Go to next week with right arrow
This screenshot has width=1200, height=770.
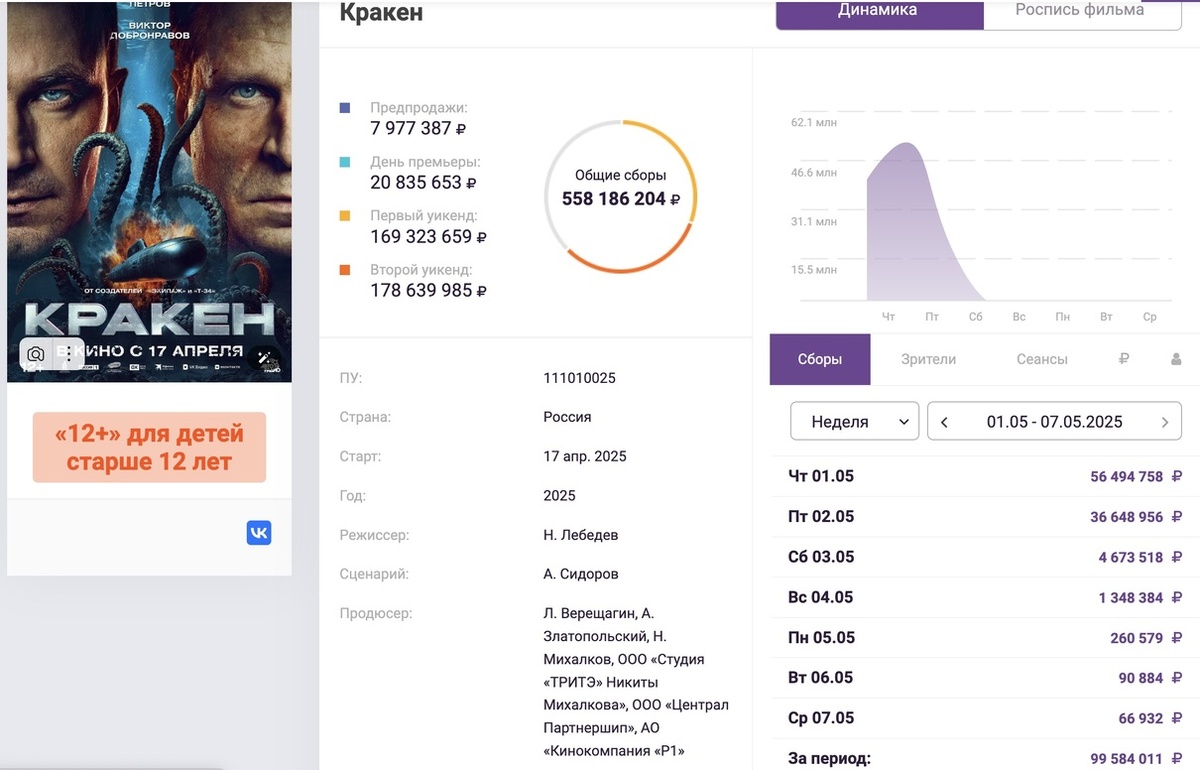point(1165,422)
